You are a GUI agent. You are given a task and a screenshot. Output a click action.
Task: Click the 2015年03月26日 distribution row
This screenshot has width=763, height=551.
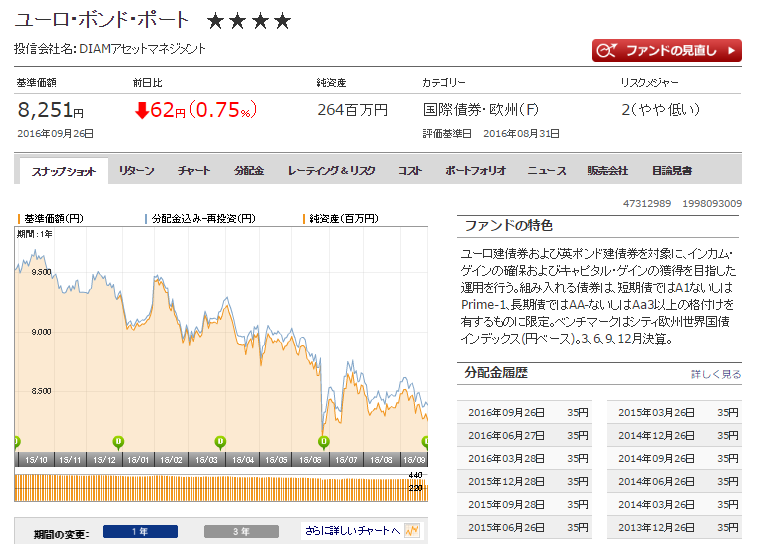(x=674, y=412)
